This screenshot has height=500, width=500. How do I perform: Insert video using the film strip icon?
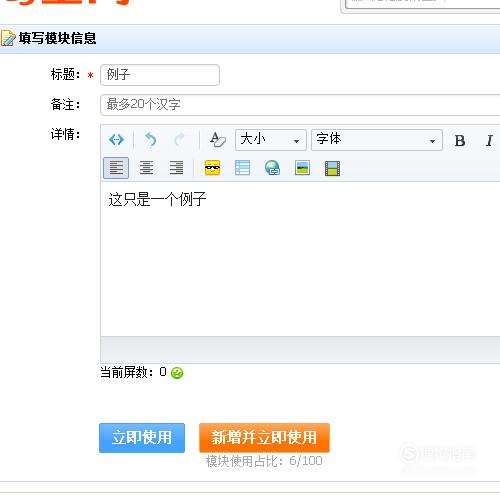click(332, 168)
